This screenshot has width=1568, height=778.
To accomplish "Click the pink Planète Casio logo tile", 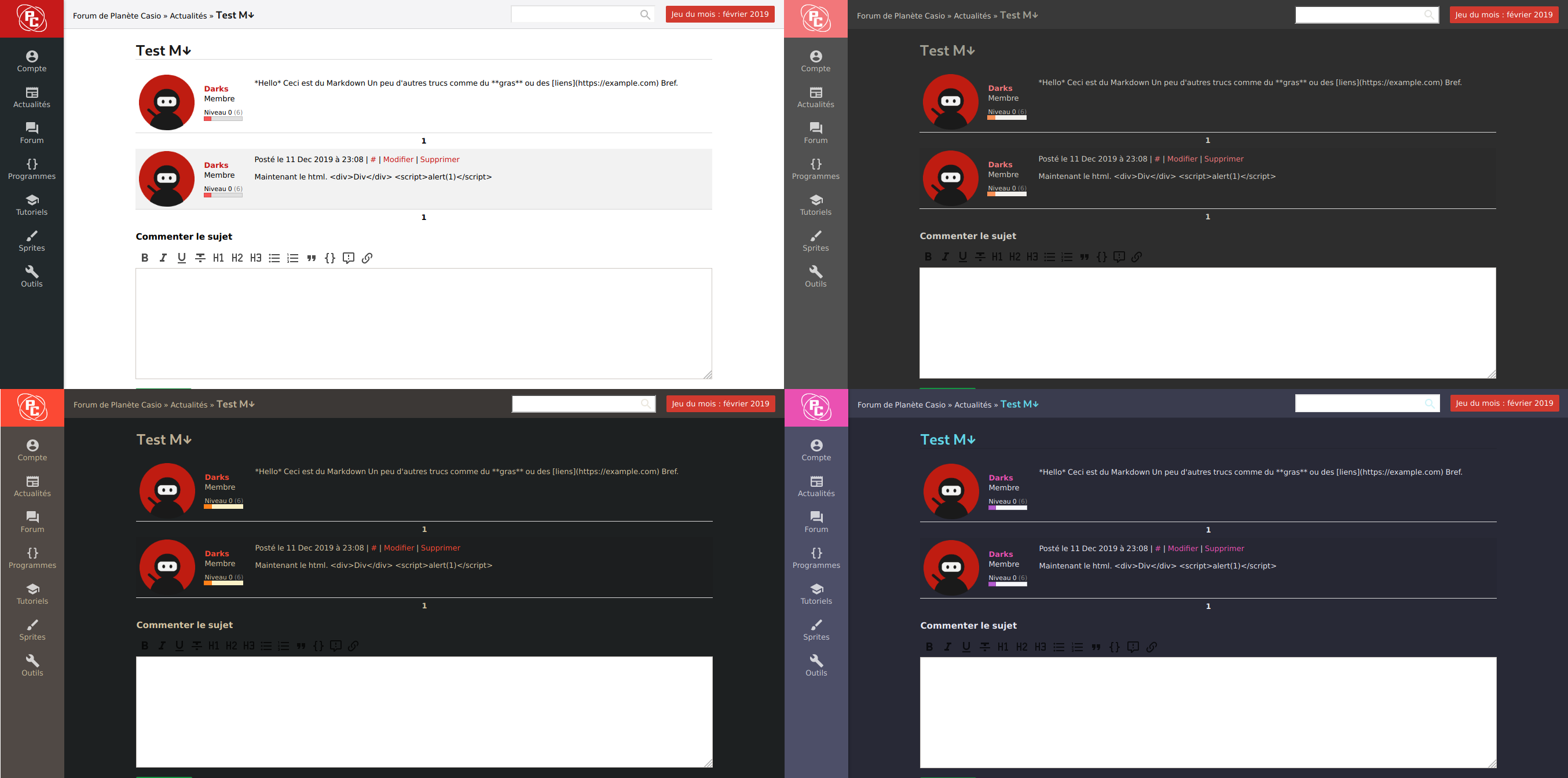I will (x=816, y=408).
